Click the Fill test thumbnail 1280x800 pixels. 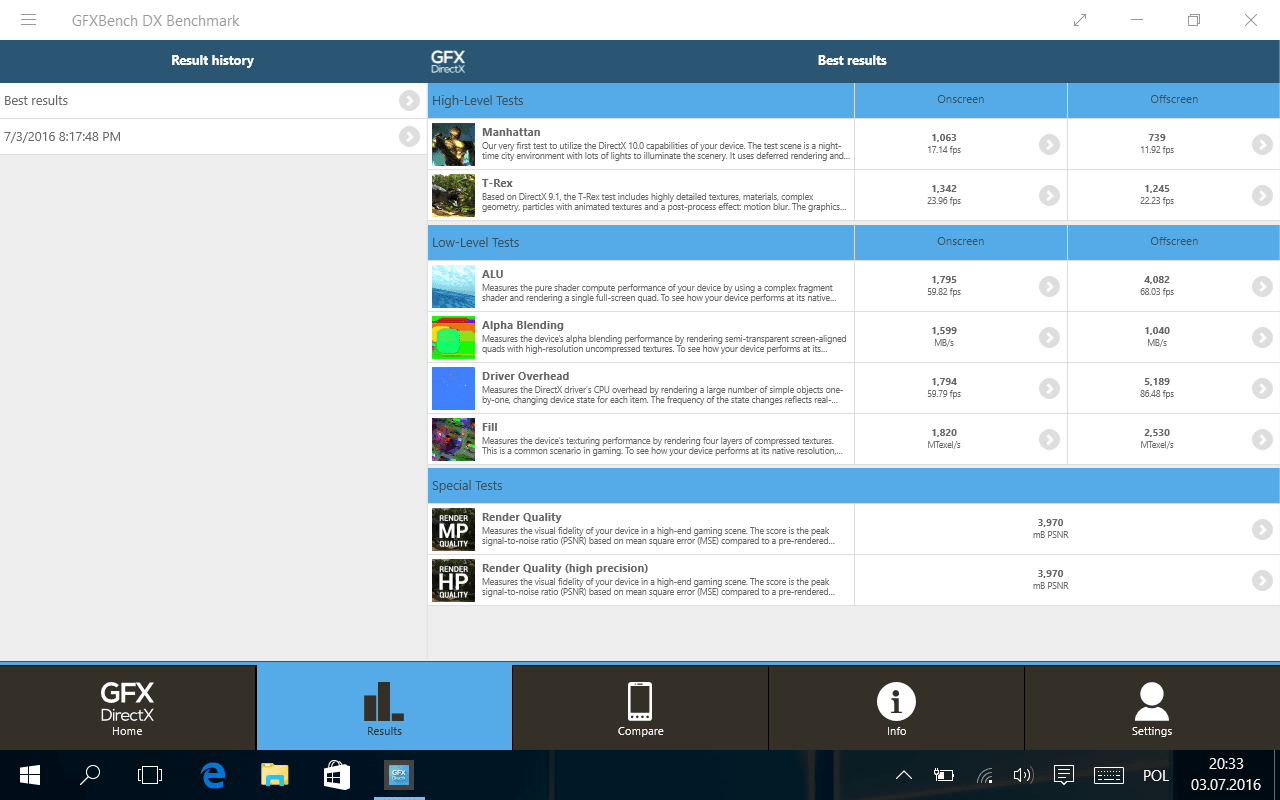click(x=453, y=439)
